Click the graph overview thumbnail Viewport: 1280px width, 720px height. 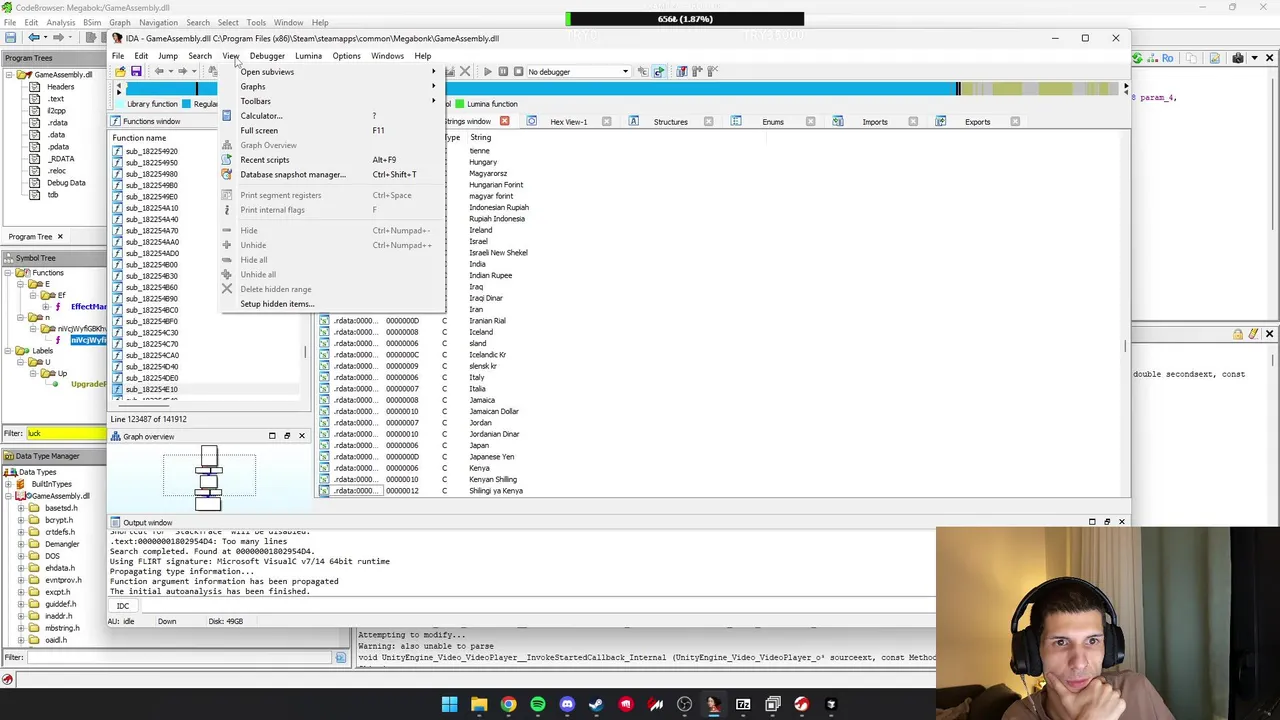pyautogui.click(x=209, y=477)
